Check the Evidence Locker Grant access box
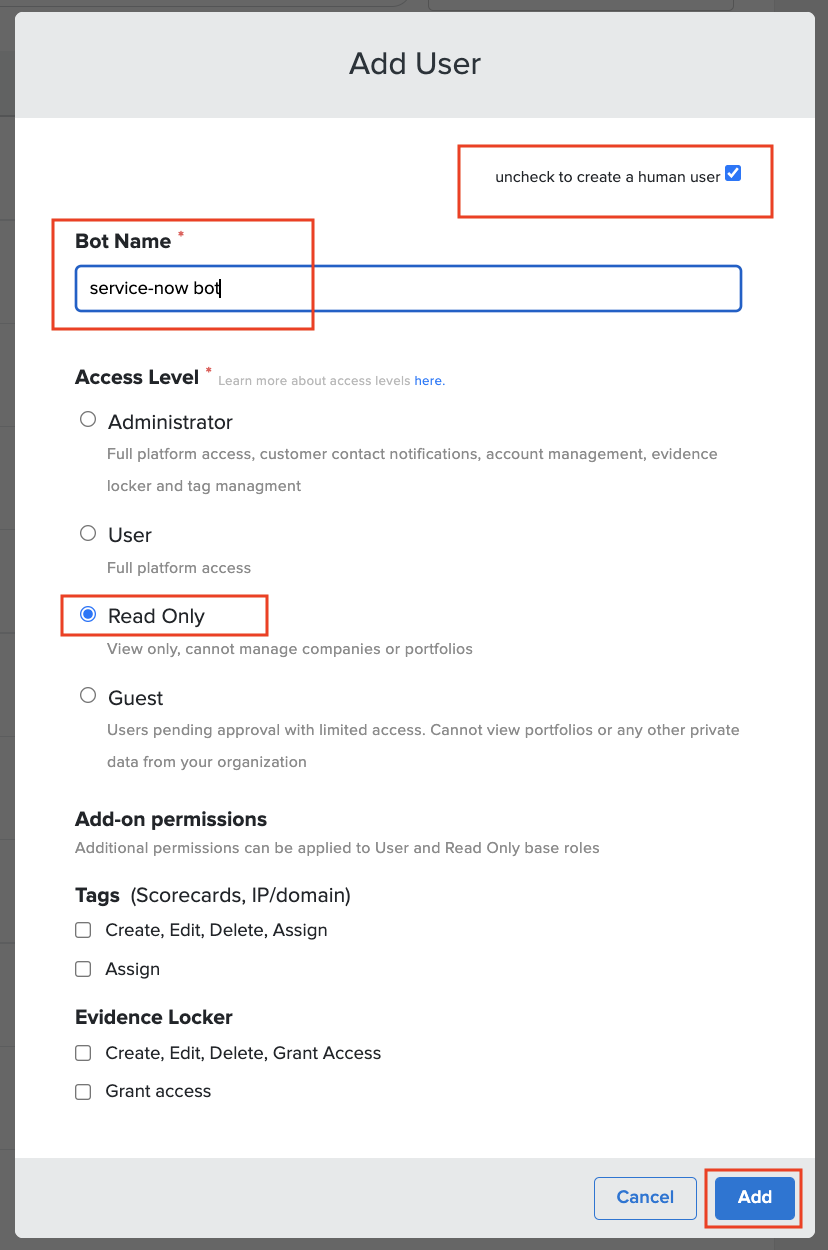 (83, 1091)
